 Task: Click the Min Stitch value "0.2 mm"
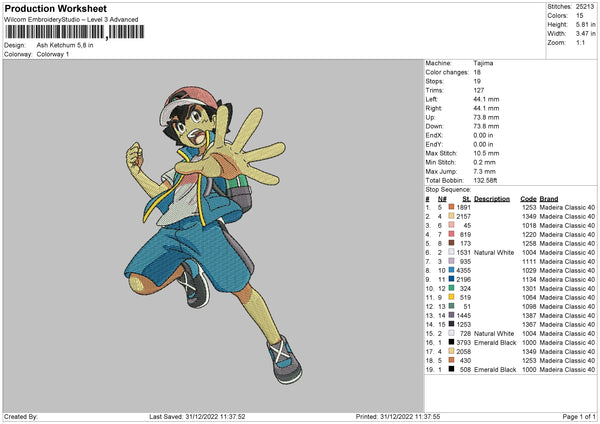click(x=484, y=162)
